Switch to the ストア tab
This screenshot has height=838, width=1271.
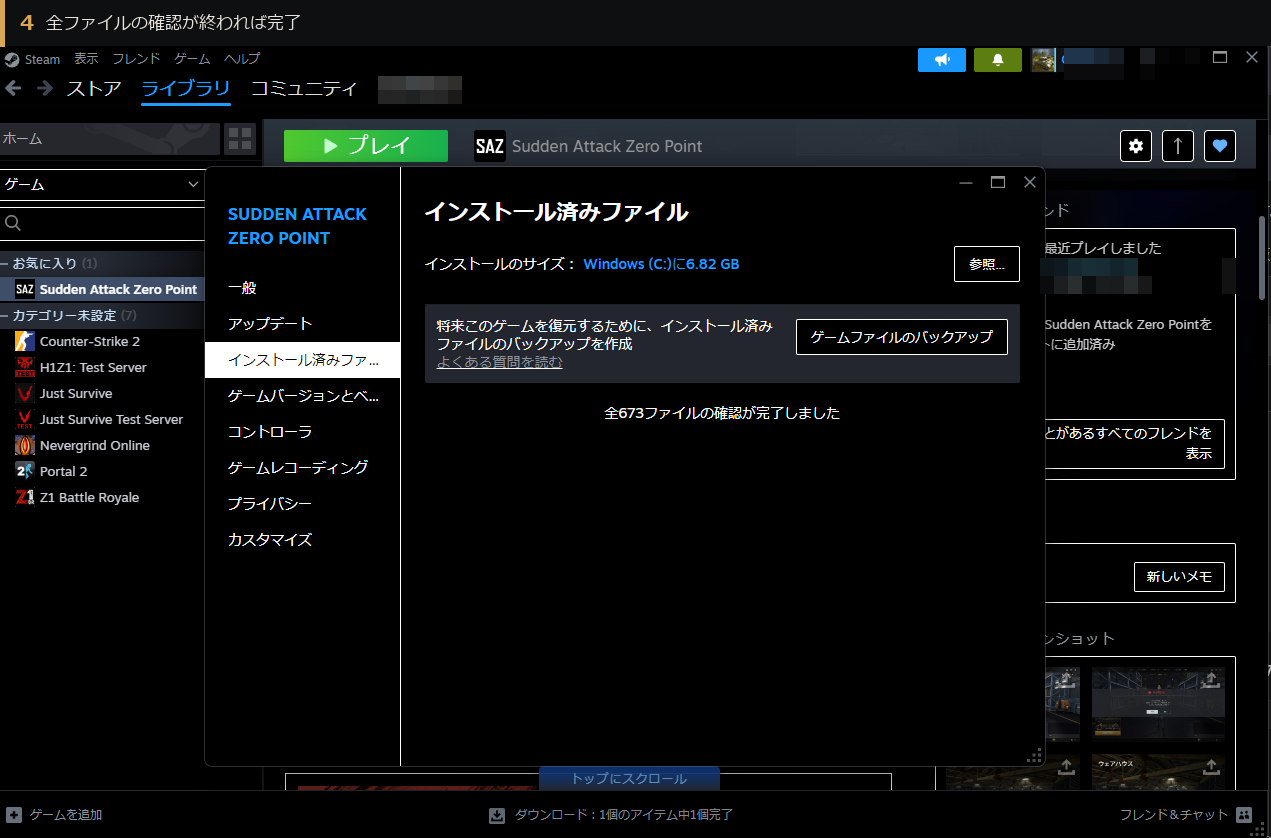click(x=94, y=88)
